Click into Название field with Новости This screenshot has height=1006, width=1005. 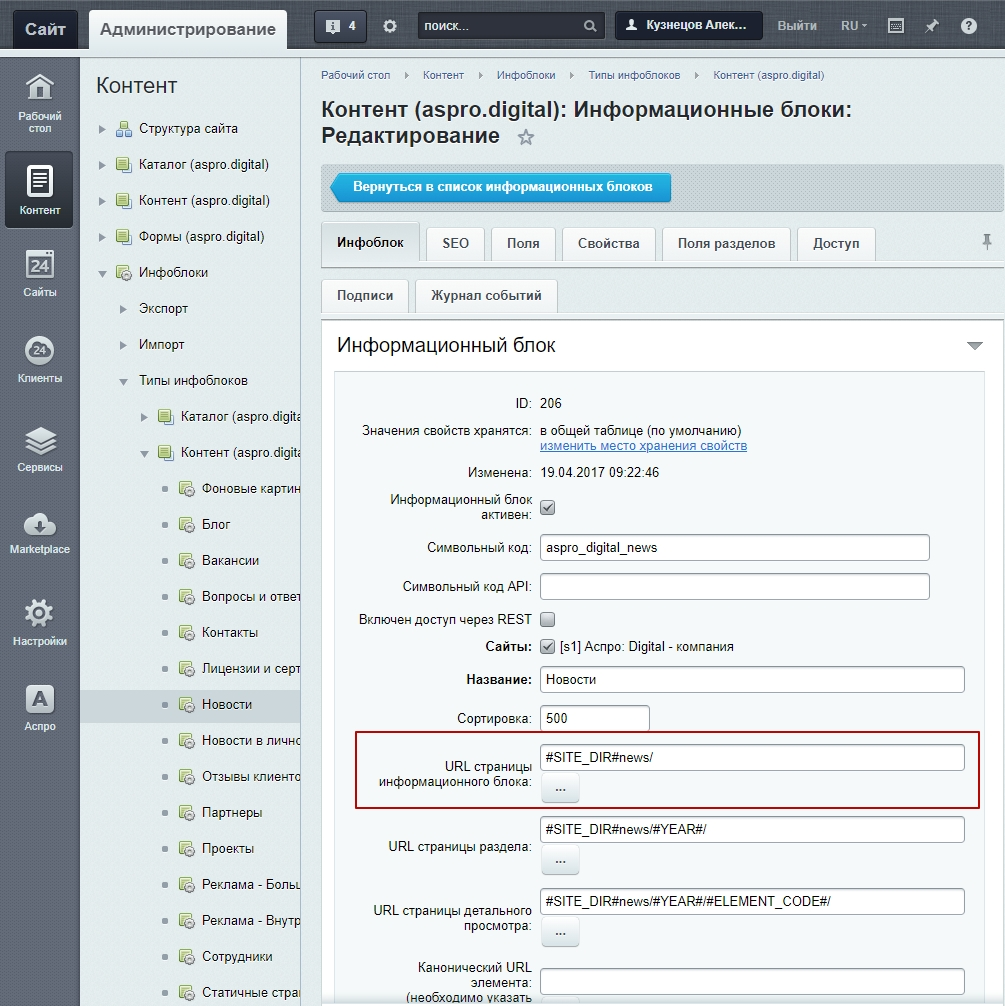click(x=752, y=679)
